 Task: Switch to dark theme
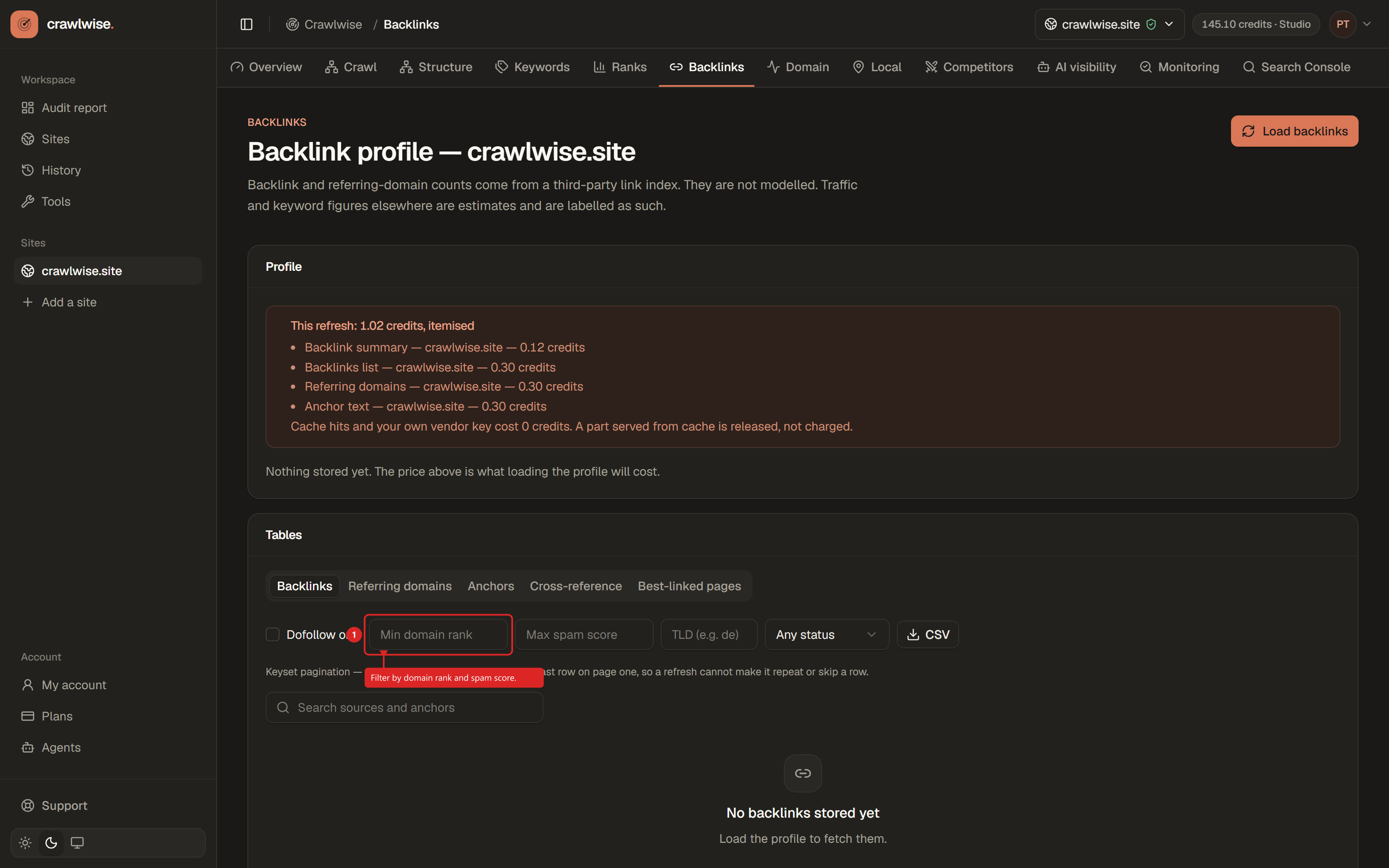(x=51, y=843)
